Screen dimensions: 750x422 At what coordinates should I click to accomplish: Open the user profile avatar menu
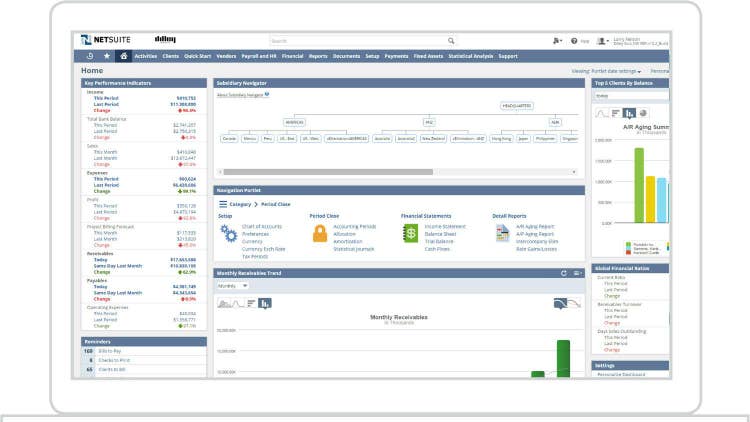pos(601,41)
